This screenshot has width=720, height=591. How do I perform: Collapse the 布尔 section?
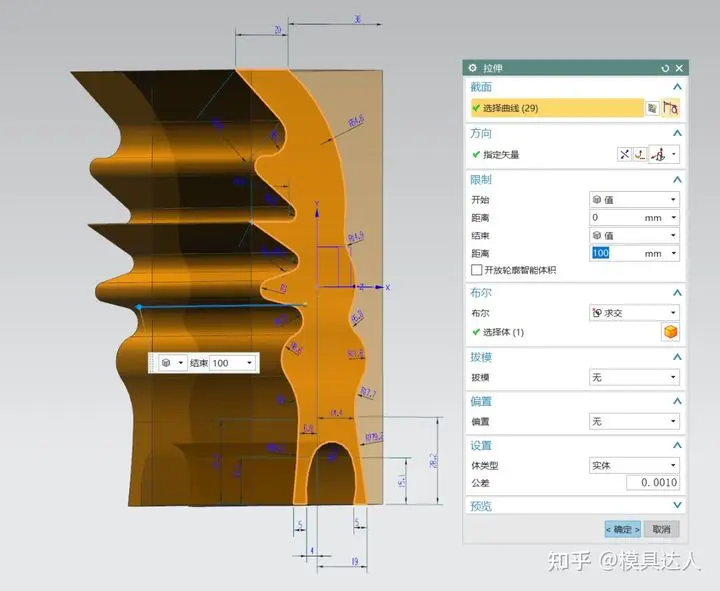tap(677, 293)
